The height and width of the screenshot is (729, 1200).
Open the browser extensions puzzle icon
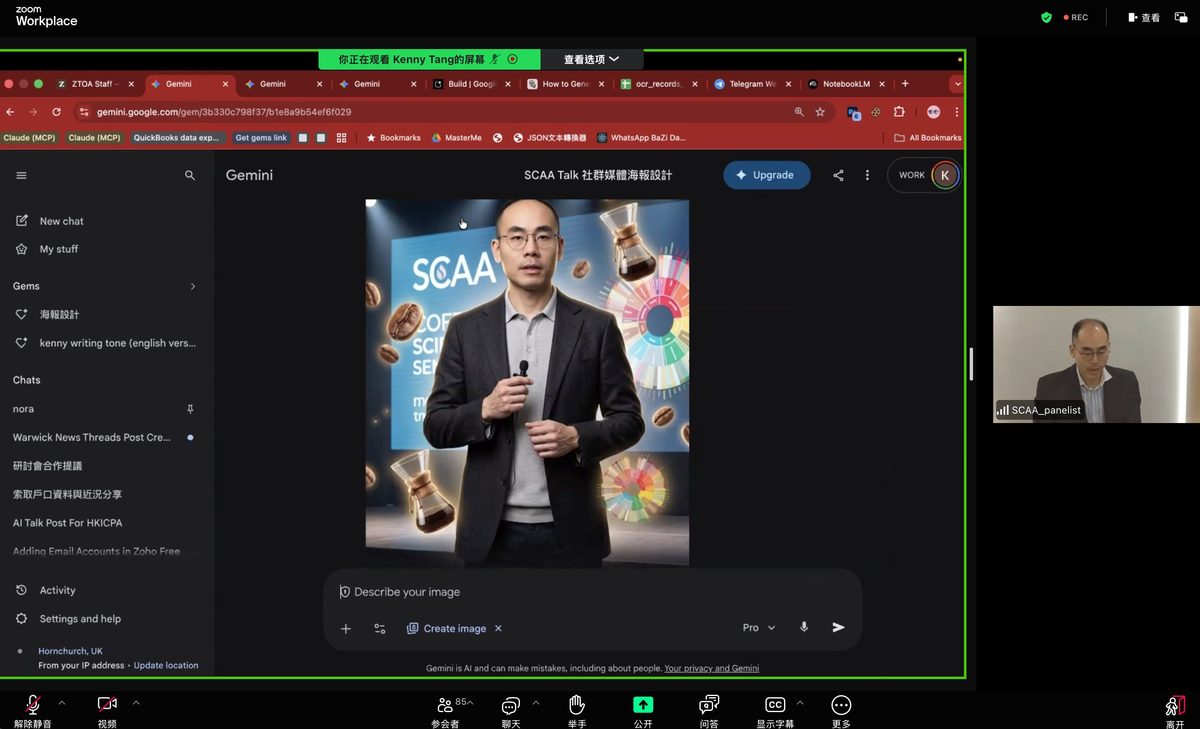pos(899,112)
